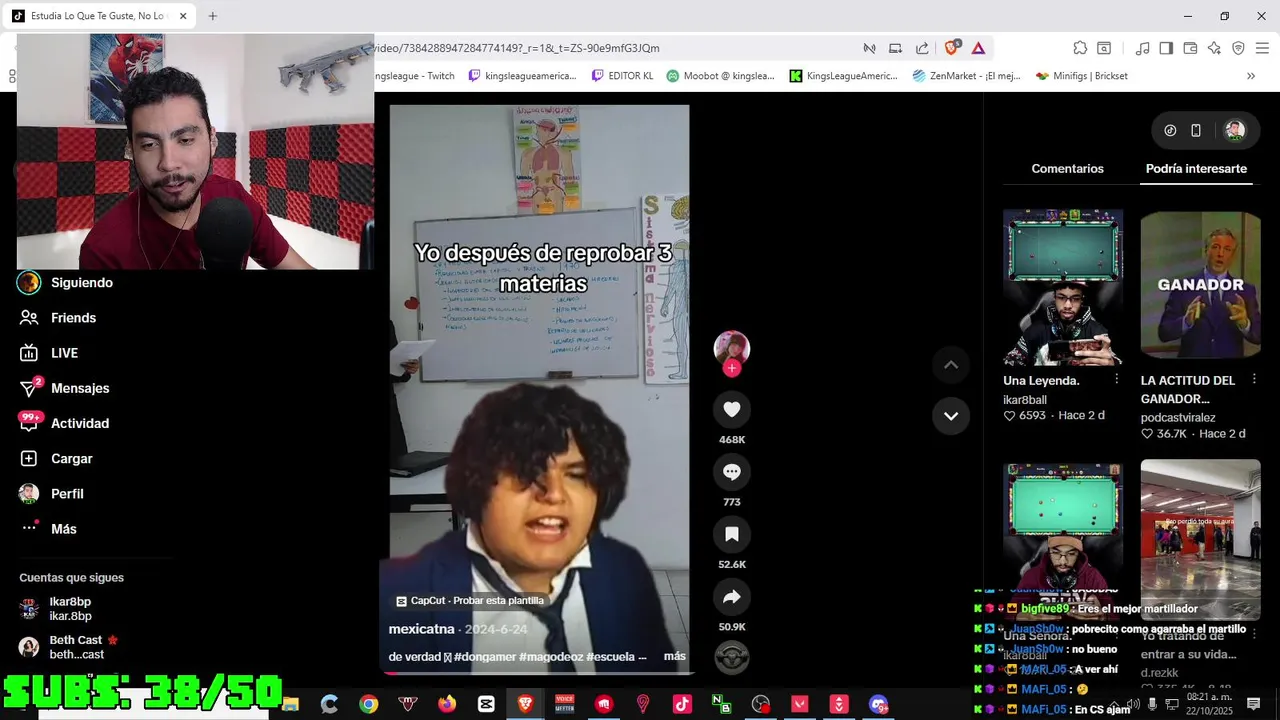Open TikTok app from the taskbar

pos(682,704)
